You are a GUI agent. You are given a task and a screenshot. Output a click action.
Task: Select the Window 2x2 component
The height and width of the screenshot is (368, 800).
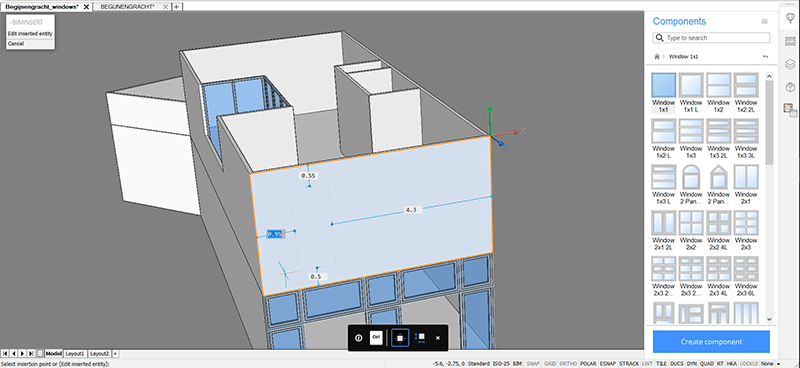pos(691,223)
